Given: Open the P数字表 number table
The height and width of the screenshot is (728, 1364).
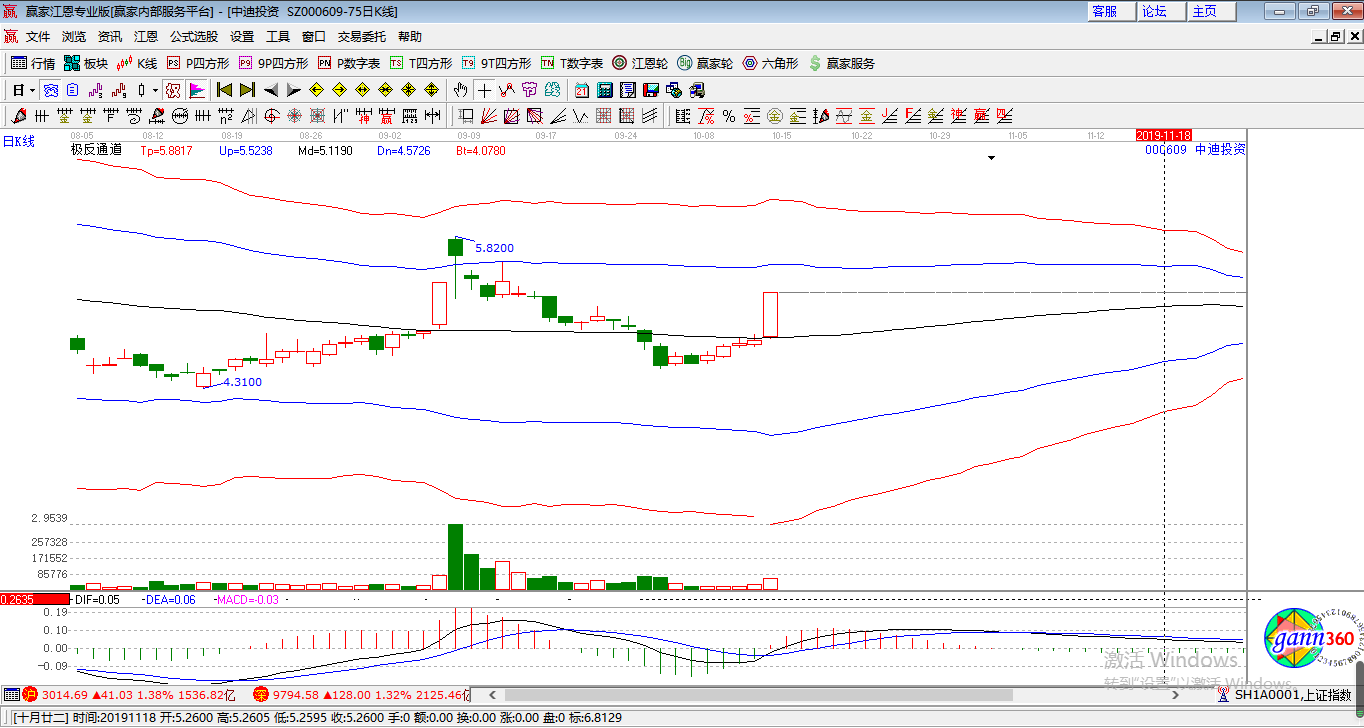Looking at the screenshot, I should point(349,63).
